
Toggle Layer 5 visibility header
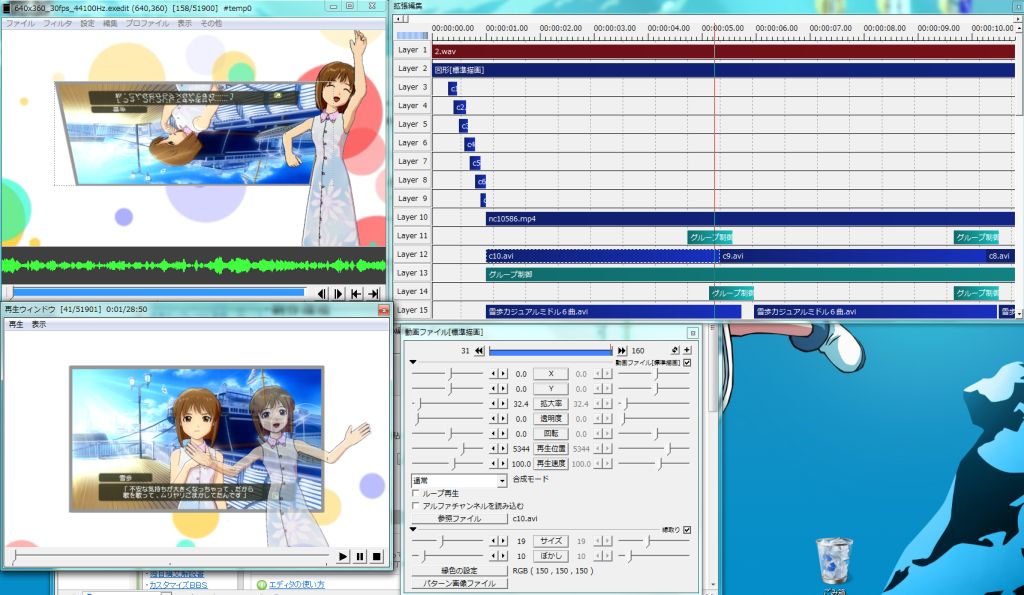click(x=412, y=124)
